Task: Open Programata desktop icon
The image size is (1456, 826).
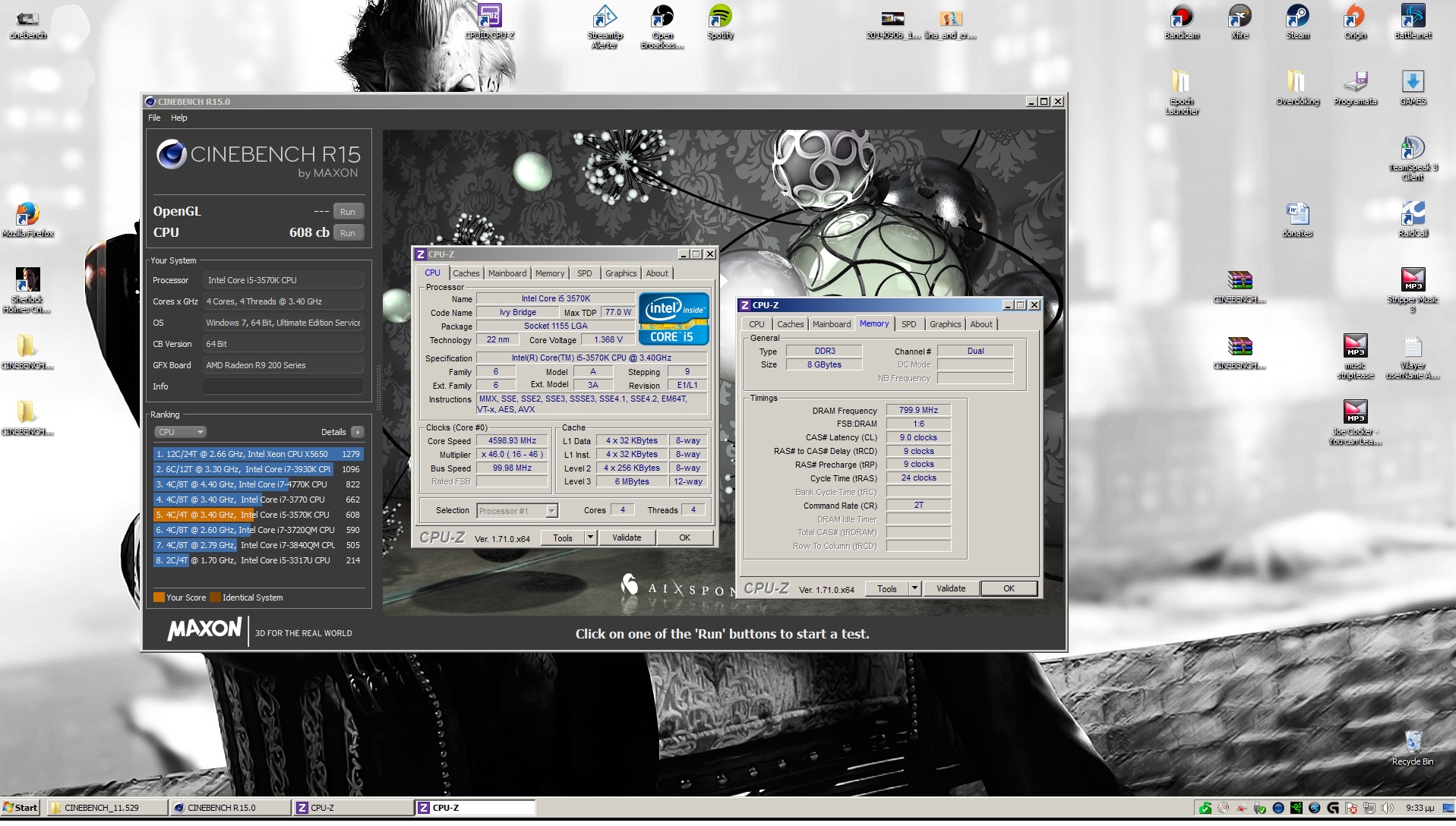Action: click(x=1355, y=88)
